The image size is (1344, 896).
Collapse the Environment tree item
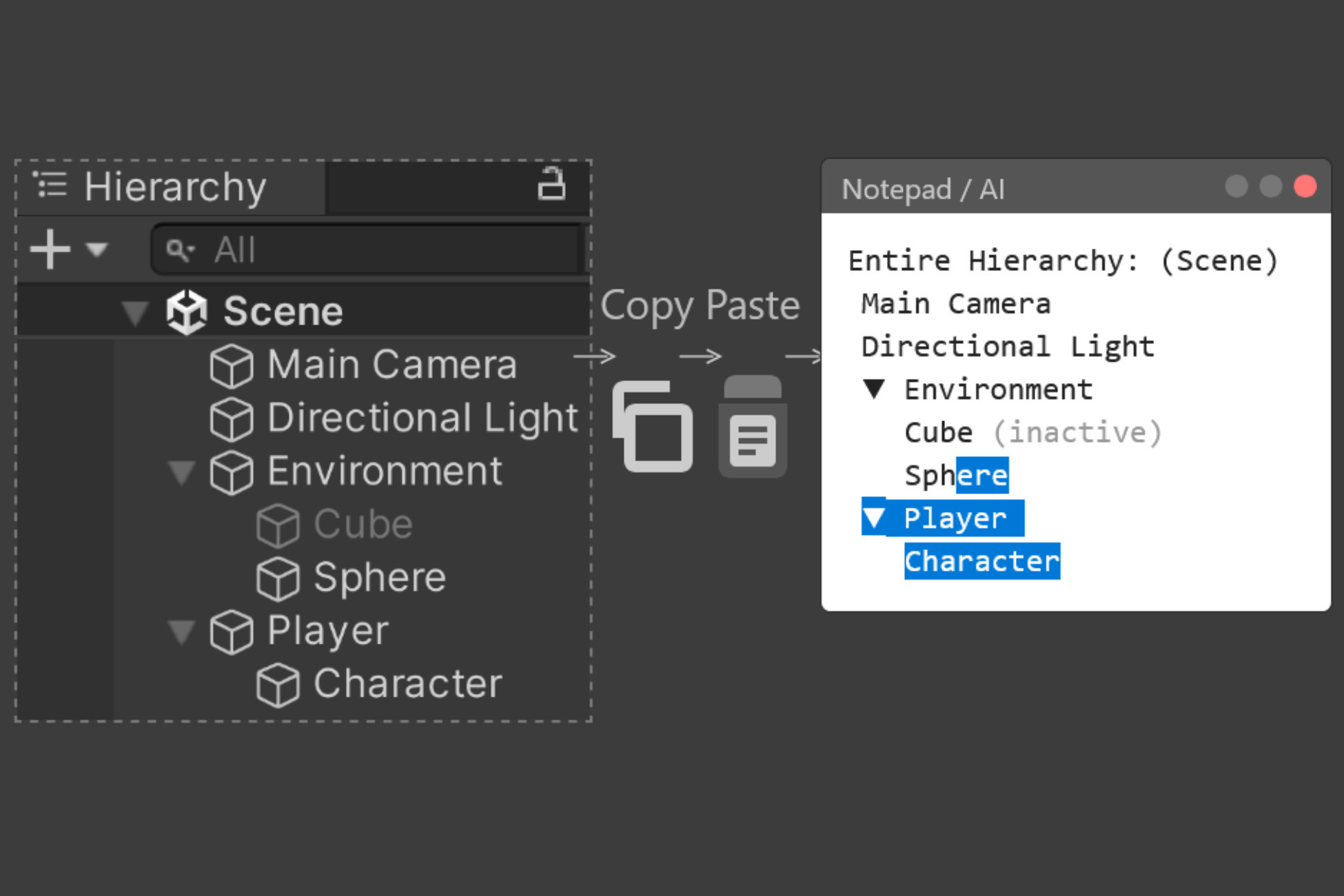[181, 472]
